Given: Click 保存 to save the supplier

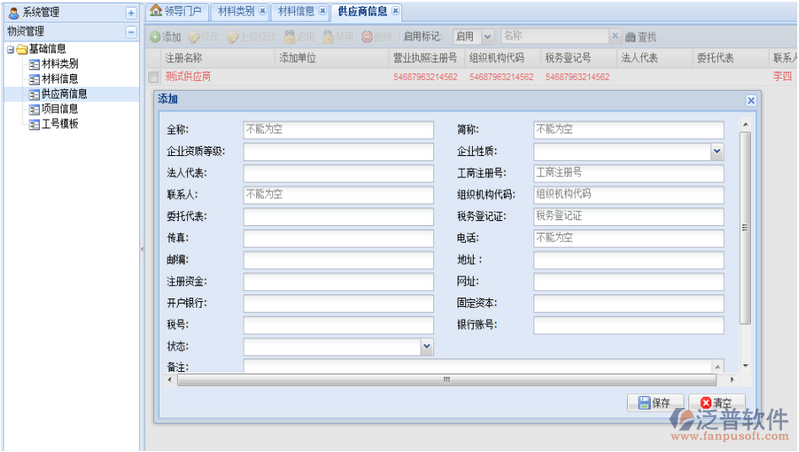Looking at the screenshot, I should coord(654,402).
